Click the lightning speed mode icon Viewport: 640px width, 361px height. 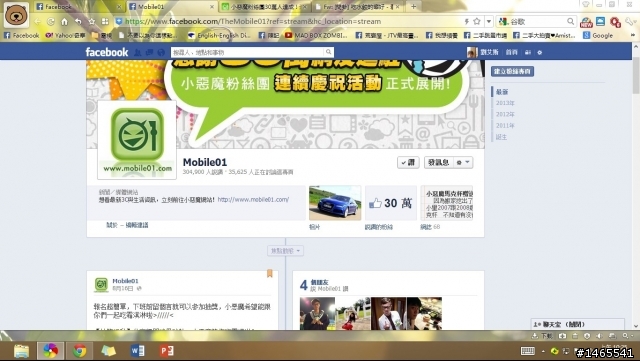point(467,21)
